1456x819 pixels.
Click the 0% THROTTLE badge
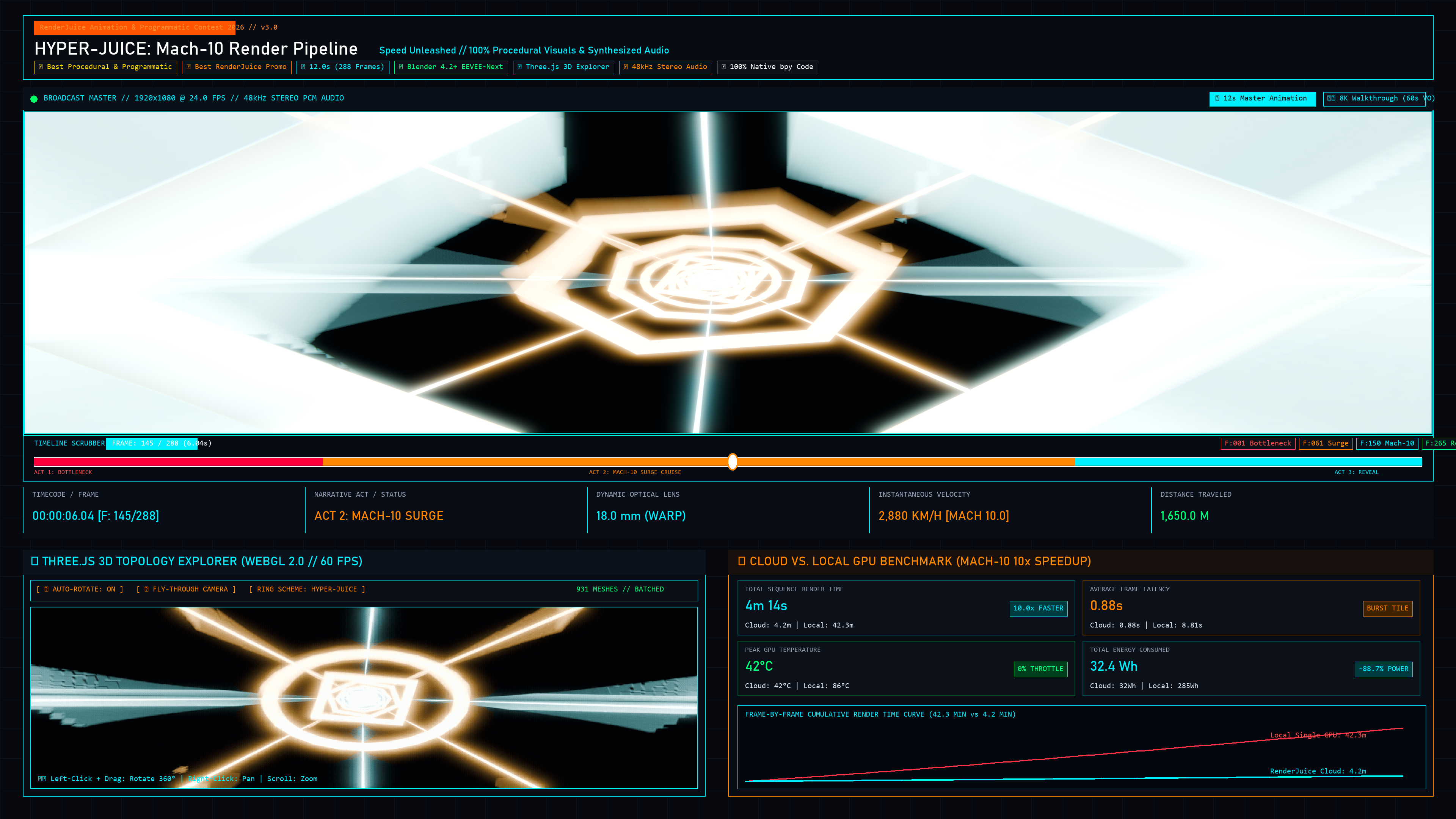(x=1040, y=669)
